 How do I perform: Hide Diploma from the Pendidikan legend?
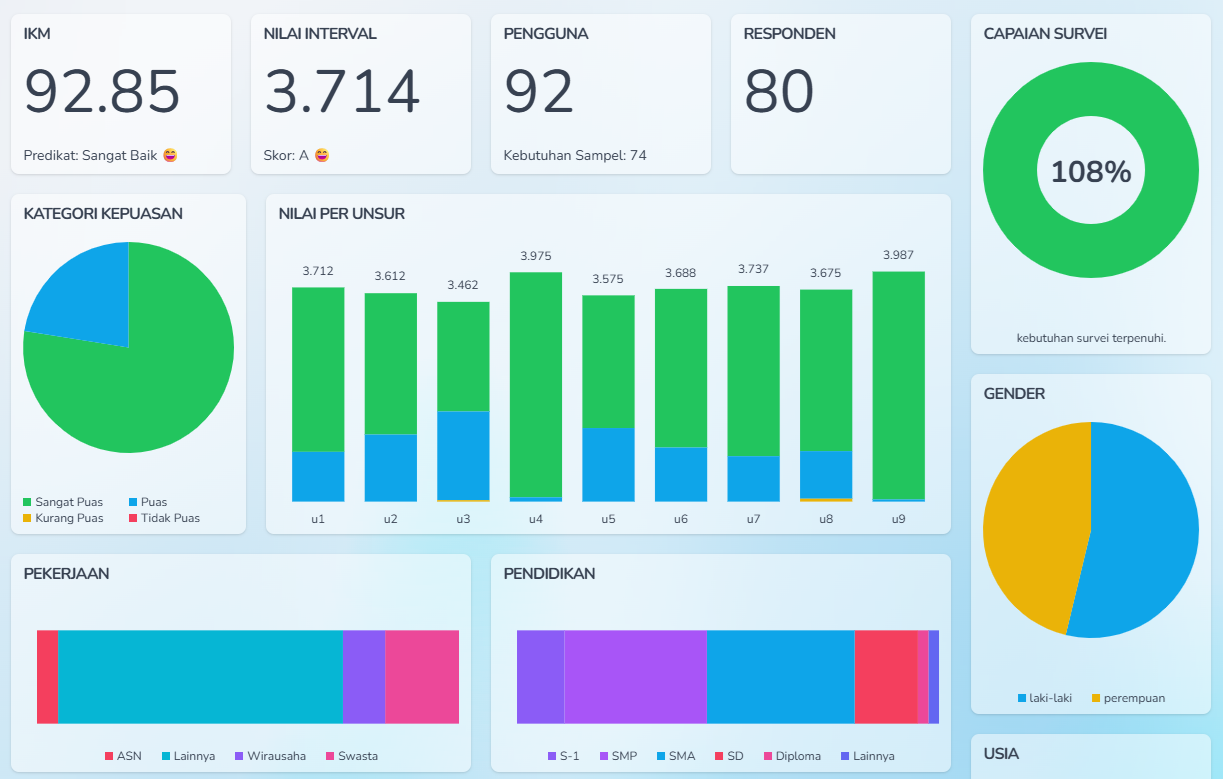[791, 756]
